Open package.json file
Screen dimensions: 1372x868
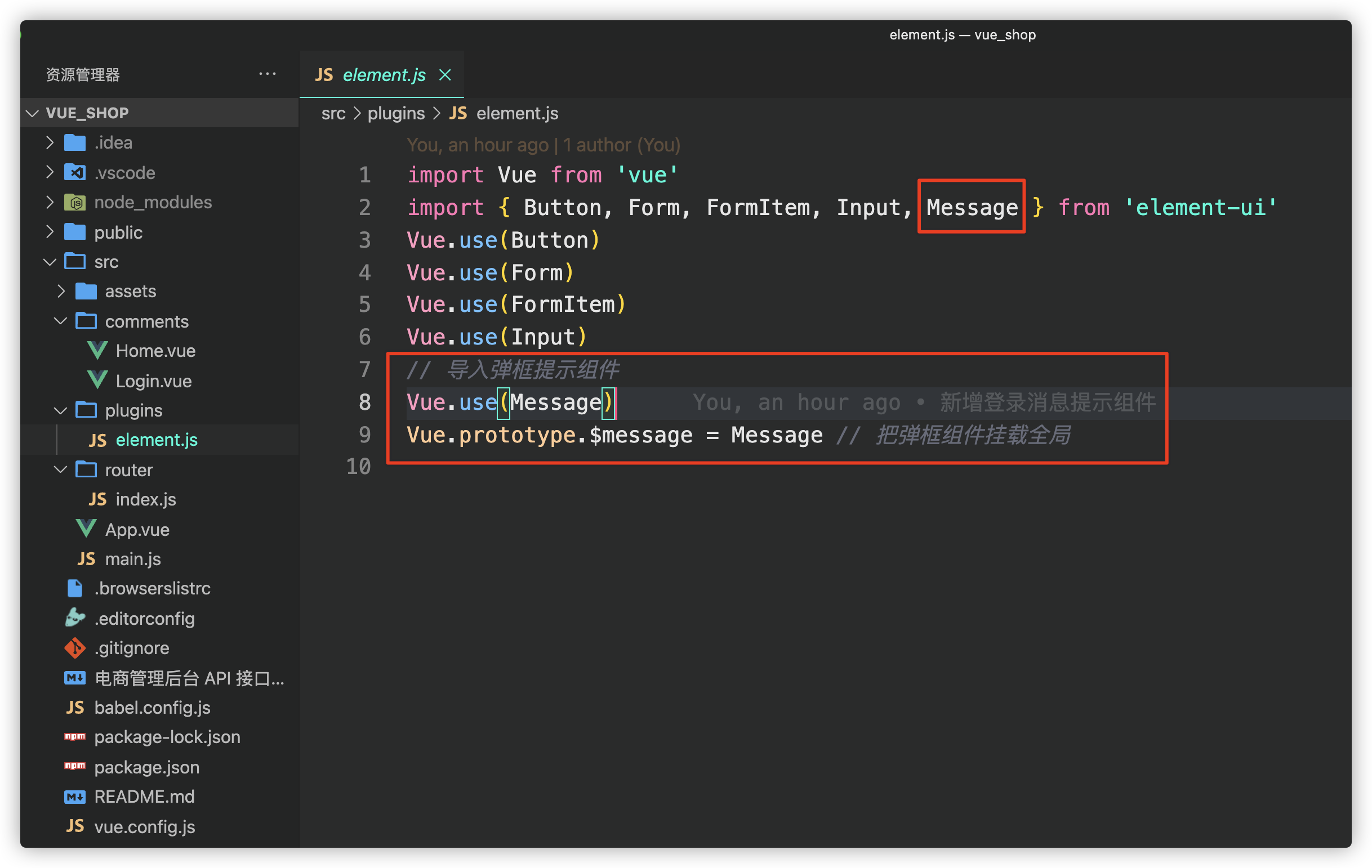(159, 767)
